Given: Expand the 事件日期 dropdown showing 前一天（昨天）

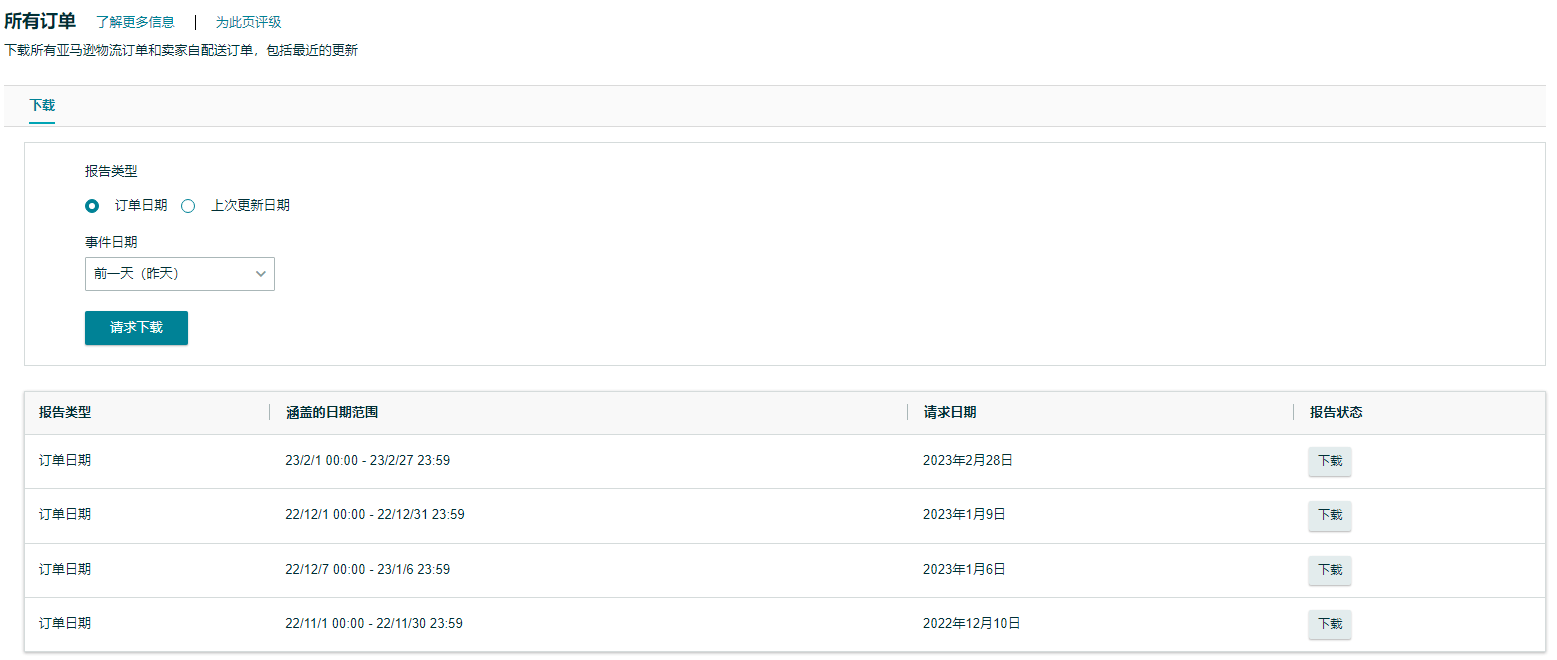Looking at the screenshot, I should point(179,274).
